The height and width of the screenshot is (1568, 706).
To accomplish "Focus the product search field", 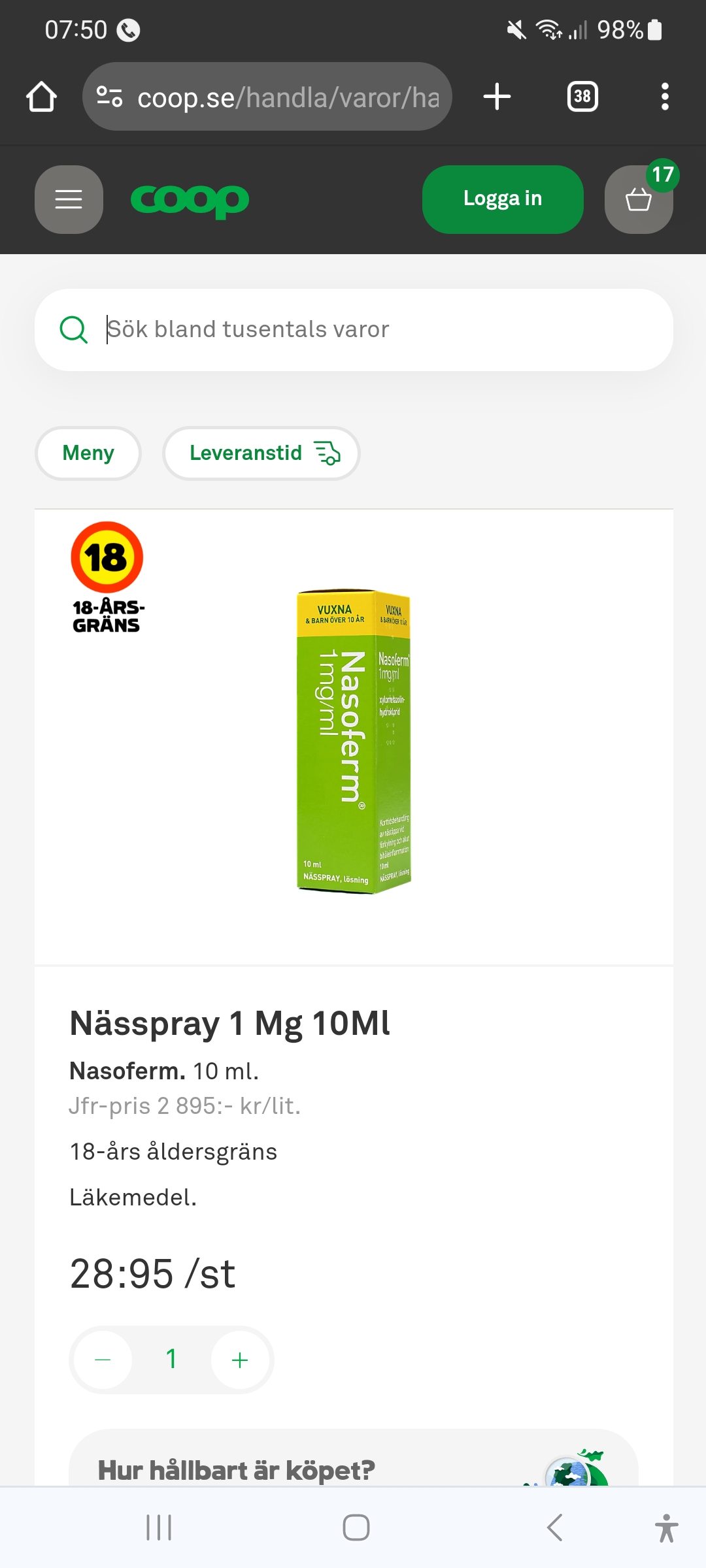I will click(379, 330).
